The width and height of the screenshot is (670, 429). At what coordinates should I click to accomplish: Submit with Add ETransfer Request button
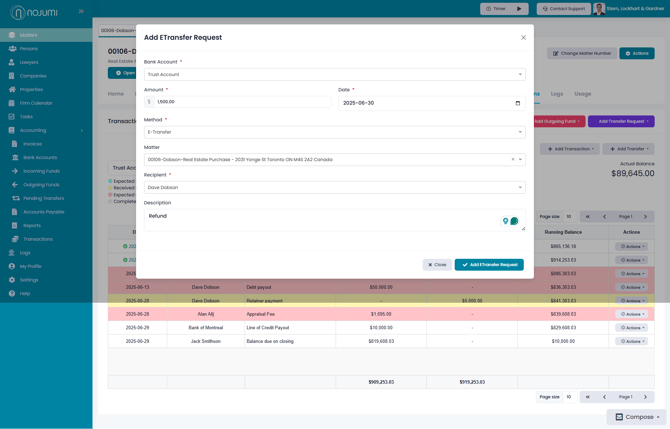pos(489,264)
